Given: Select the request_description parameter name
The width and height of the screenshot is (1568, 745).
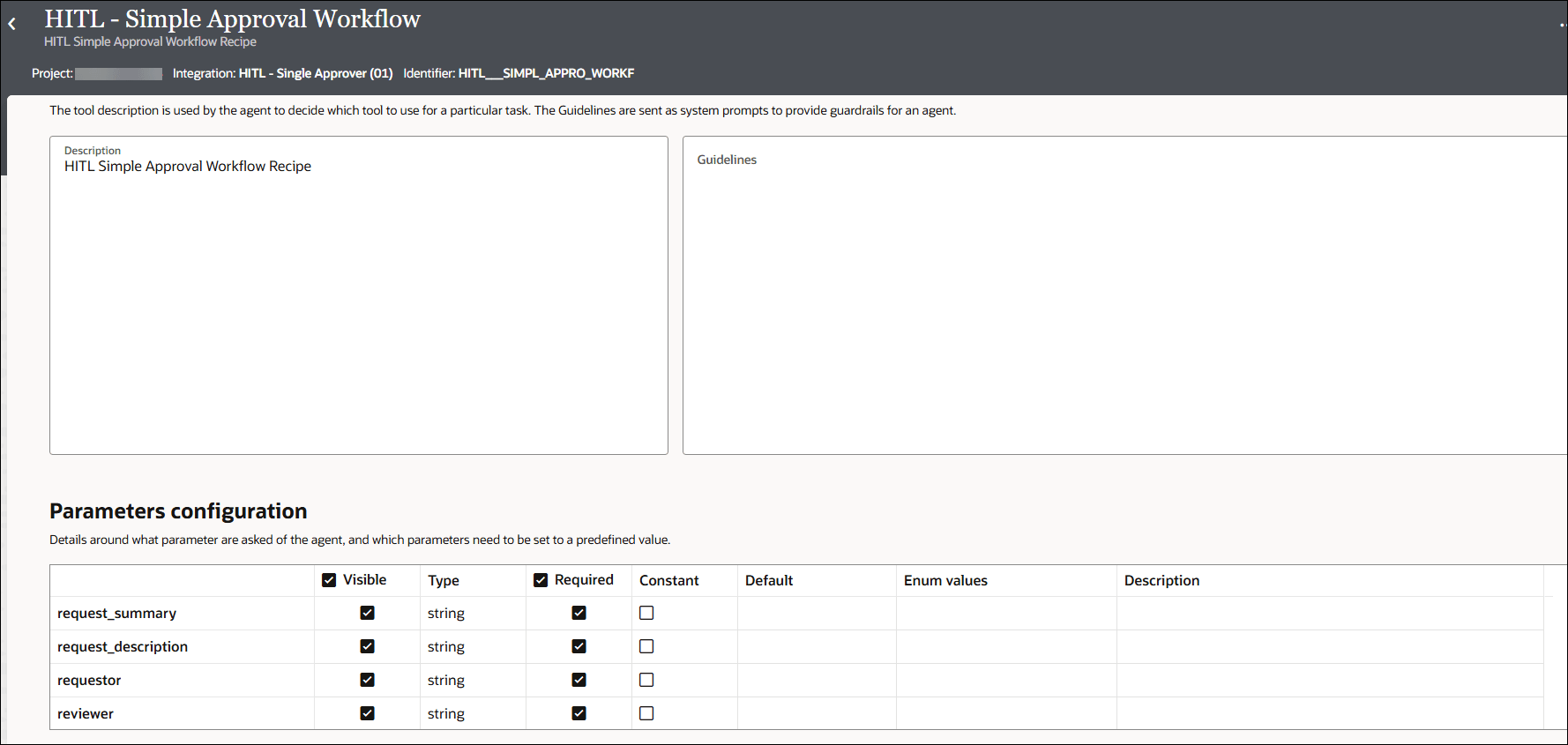Looking at the screenshot, I should click(x=123, y=647).
